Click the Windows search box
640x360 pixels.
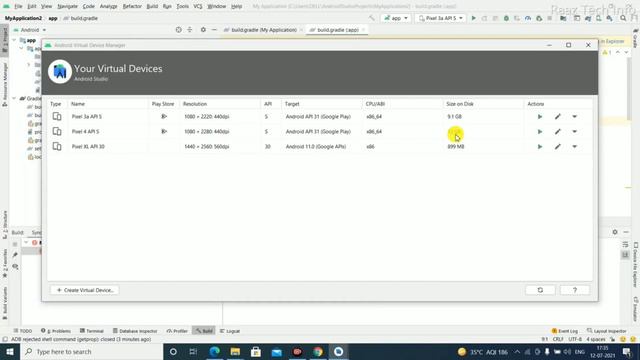click(91, 351)
